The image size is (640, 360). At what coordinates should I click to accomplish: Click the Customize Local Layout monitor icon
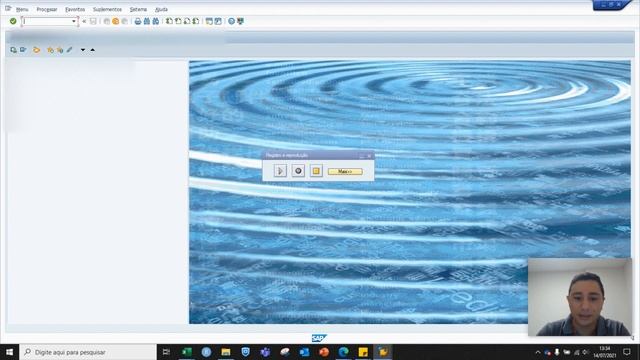click(240, 21)
